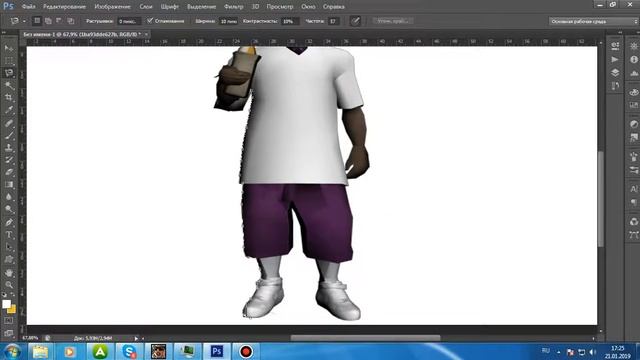Open the Окно menu
This screenshot has height=360, width=640.
(x=308, y=7)
